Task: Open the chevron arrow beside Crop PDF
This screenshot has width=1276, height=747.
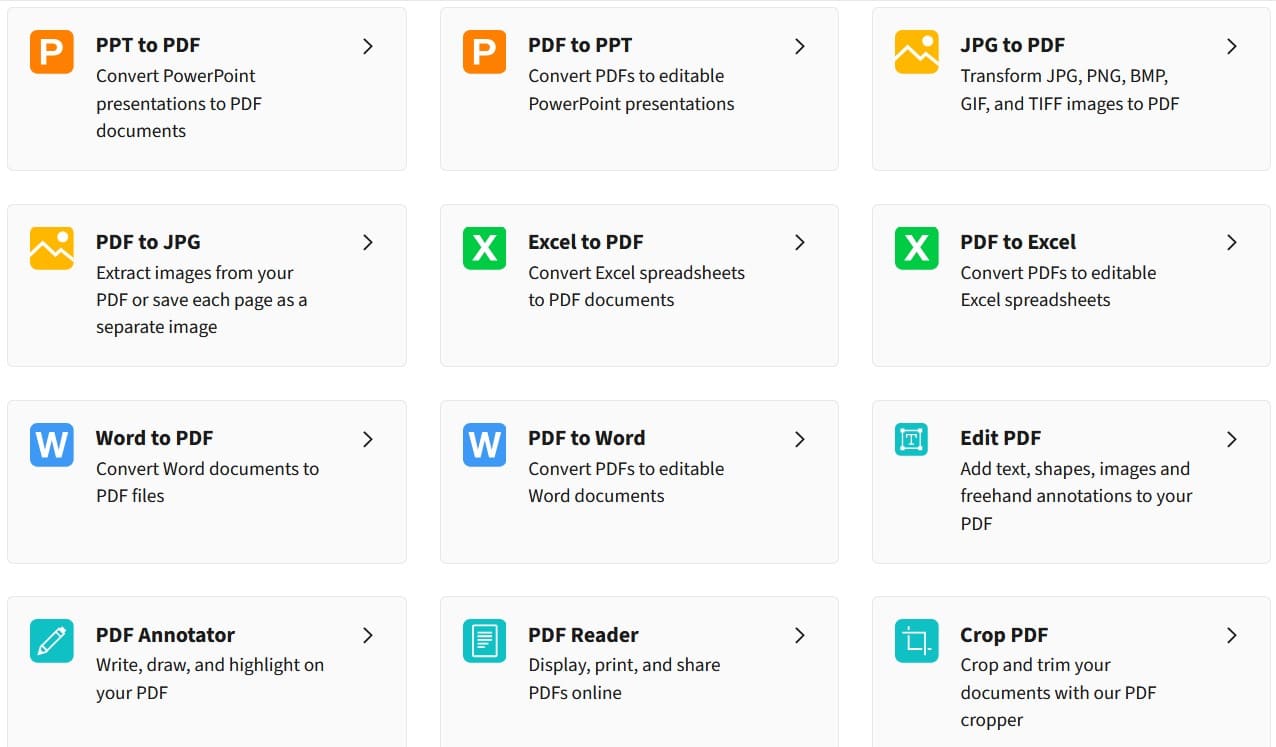Action: (x=1232, y=635)
